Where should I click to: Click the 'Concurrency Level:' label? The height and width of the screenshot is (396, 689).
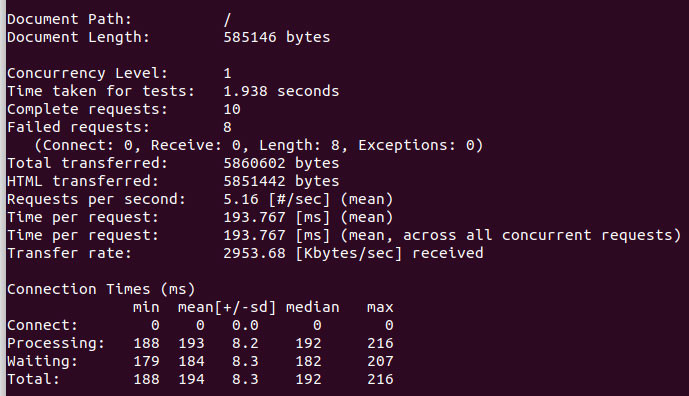pos(87,73)
